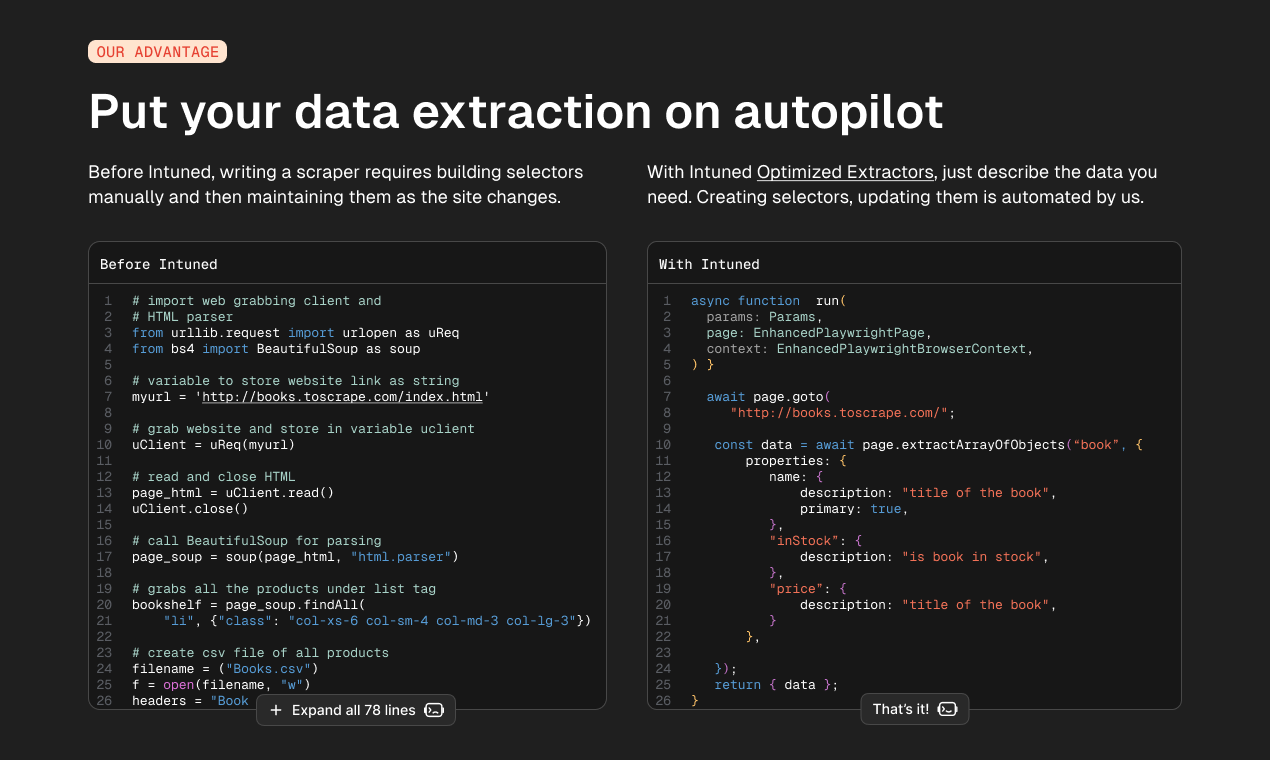Viewport: 1270px width, 760px height.
Task: Open the Optimized Extractors link
Action: 845,172
